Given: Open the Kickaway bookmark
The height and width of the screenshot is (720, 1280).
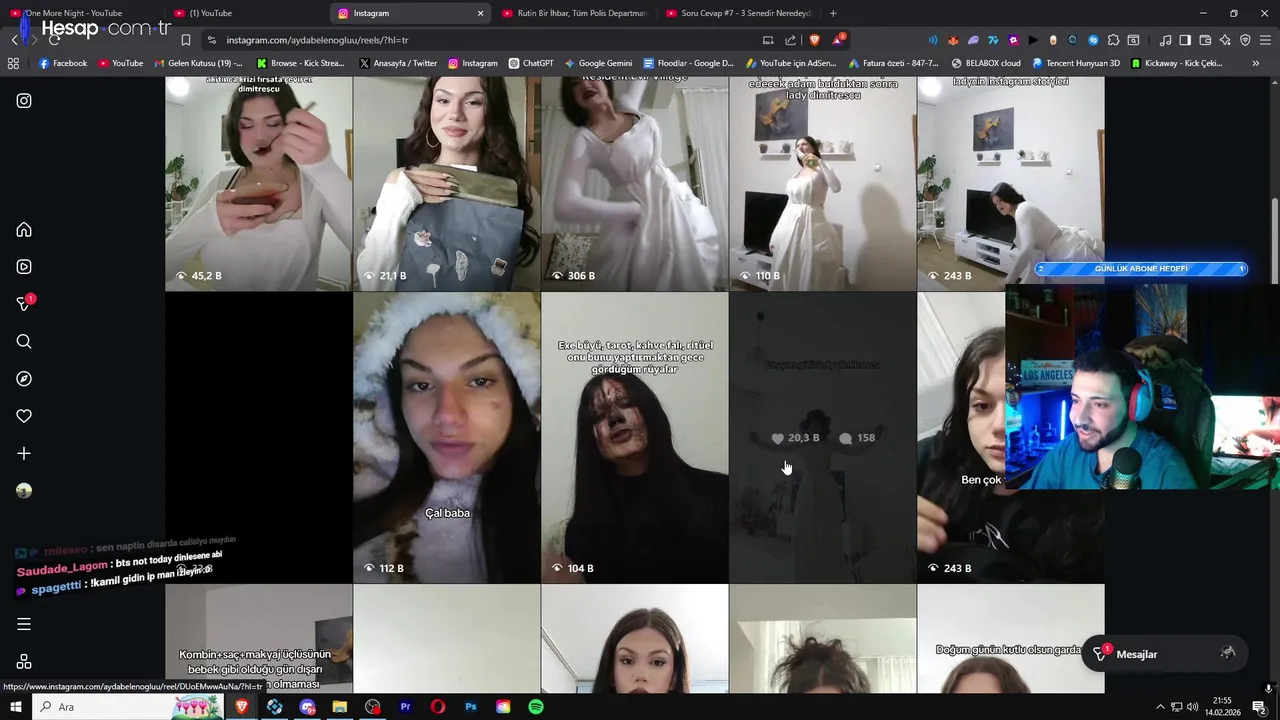Looking at the screenshot, I should coord(1177,63).
